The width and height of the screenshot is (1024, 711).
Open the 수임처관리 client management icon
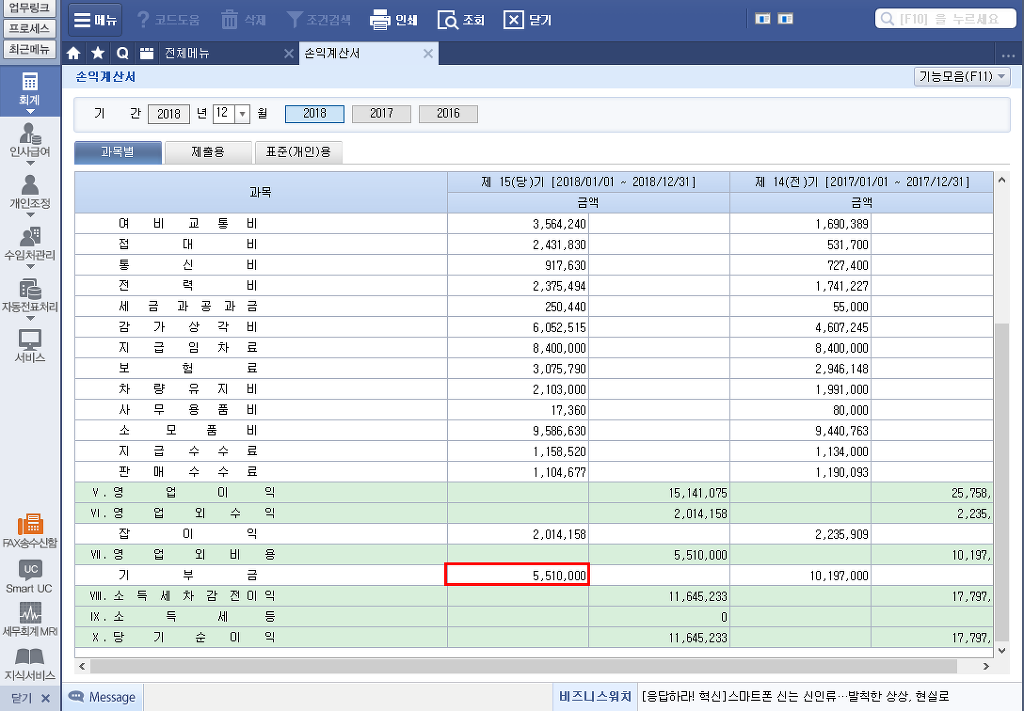pyautogui.click(x=29, y=243)
